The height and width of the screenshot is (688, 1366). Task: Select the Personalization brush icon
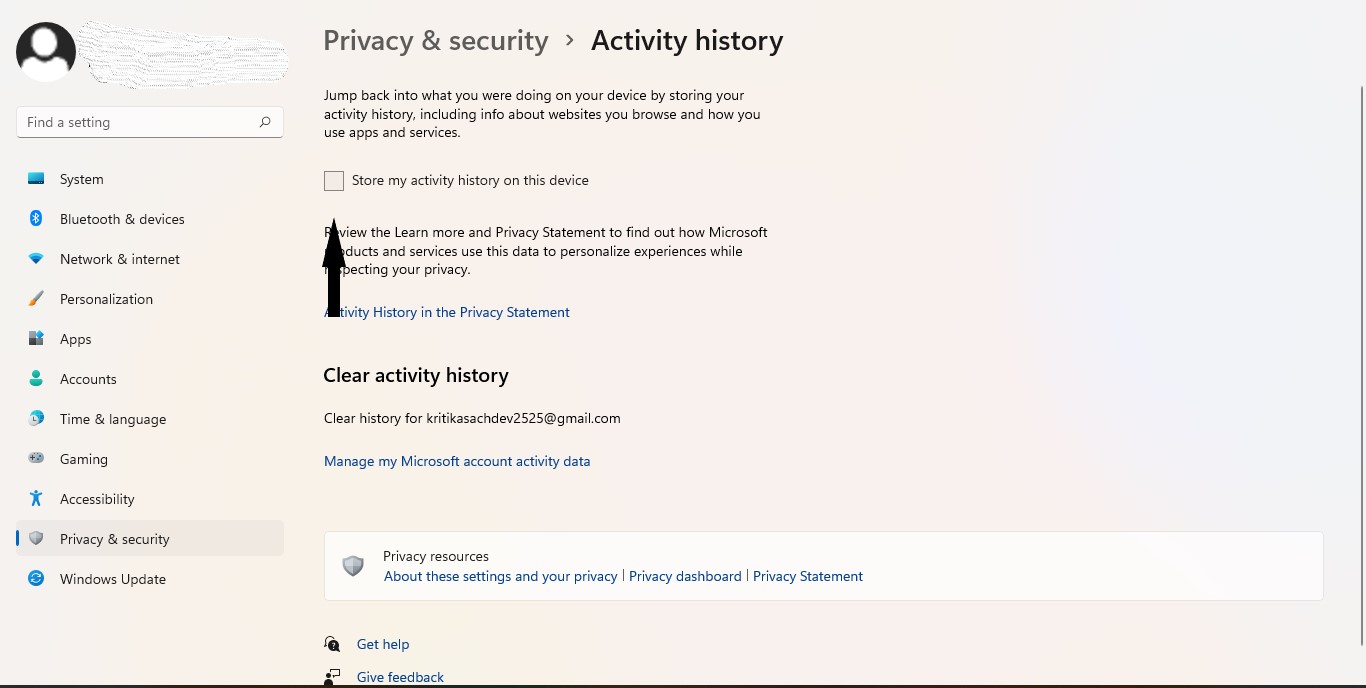[36, 299]
